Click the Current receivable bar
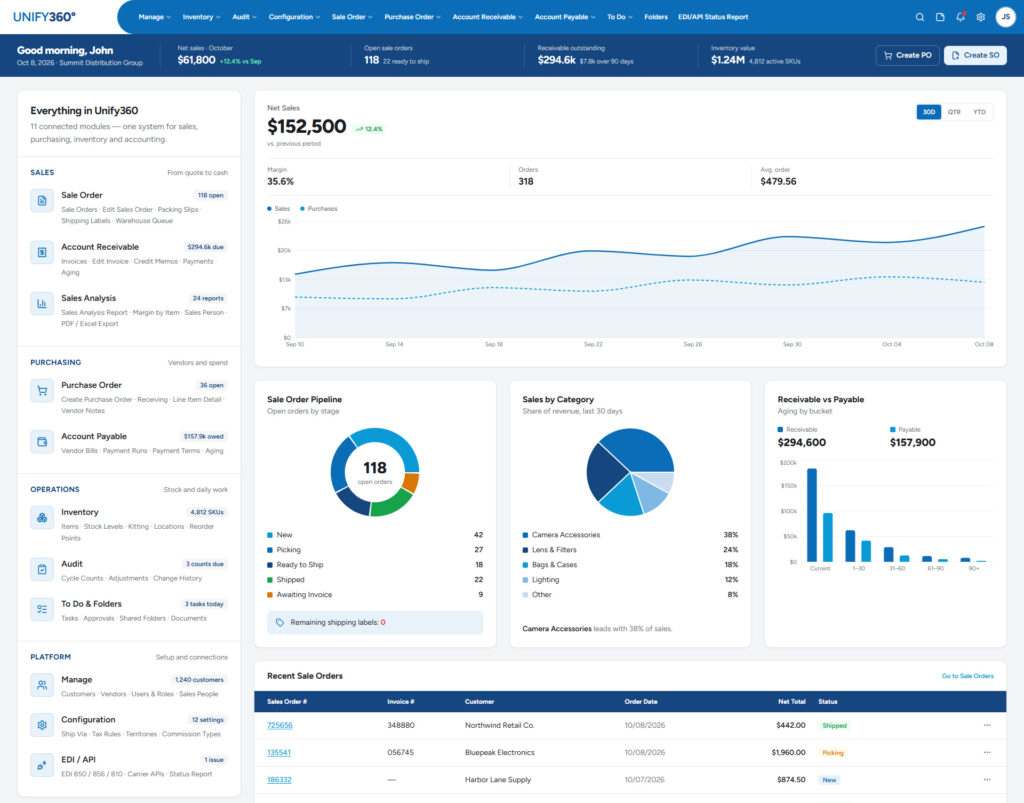The image size is (1024, 803). [x=812, y=515]
